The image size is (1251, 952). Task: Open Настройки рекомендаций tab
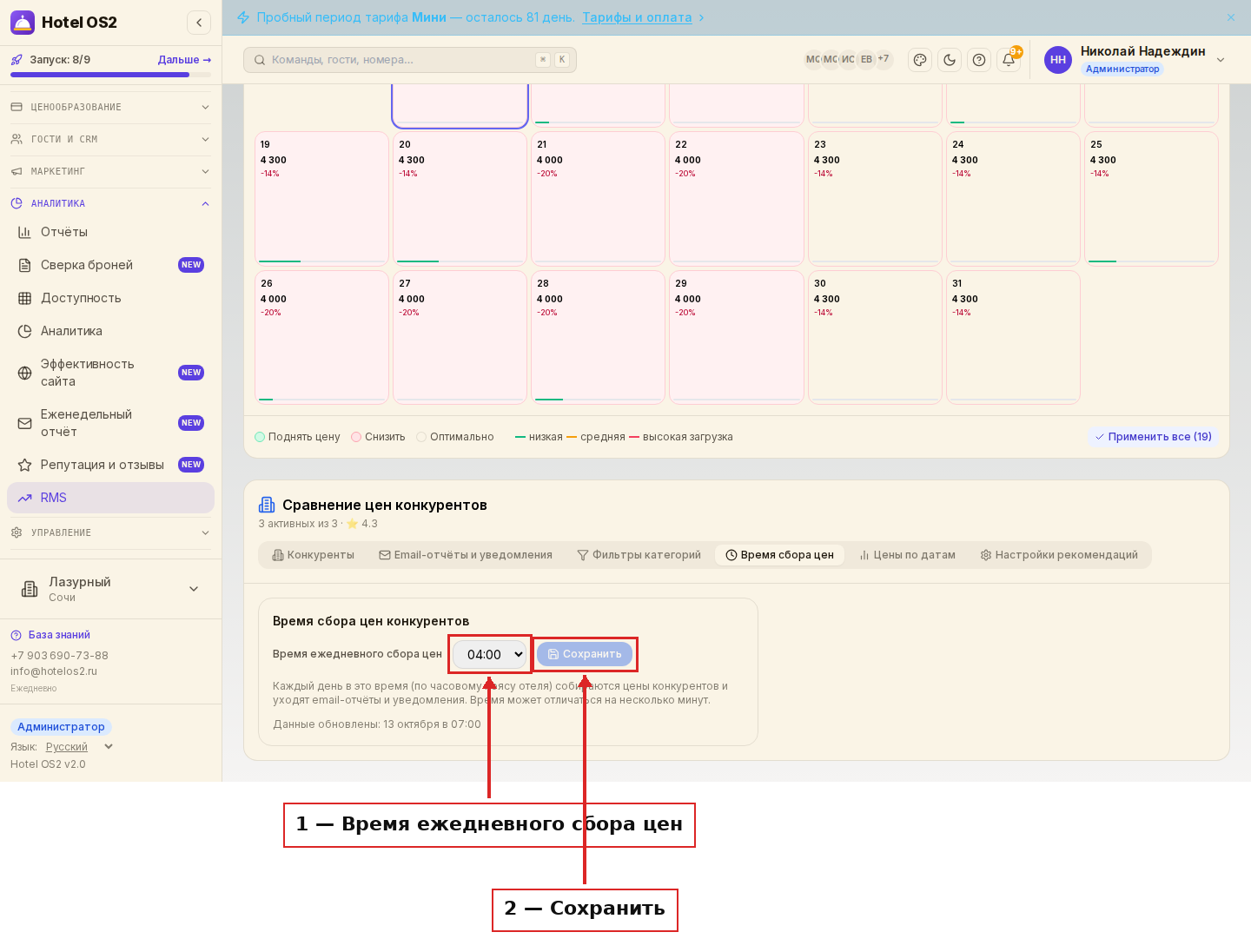coord(1059,555)
